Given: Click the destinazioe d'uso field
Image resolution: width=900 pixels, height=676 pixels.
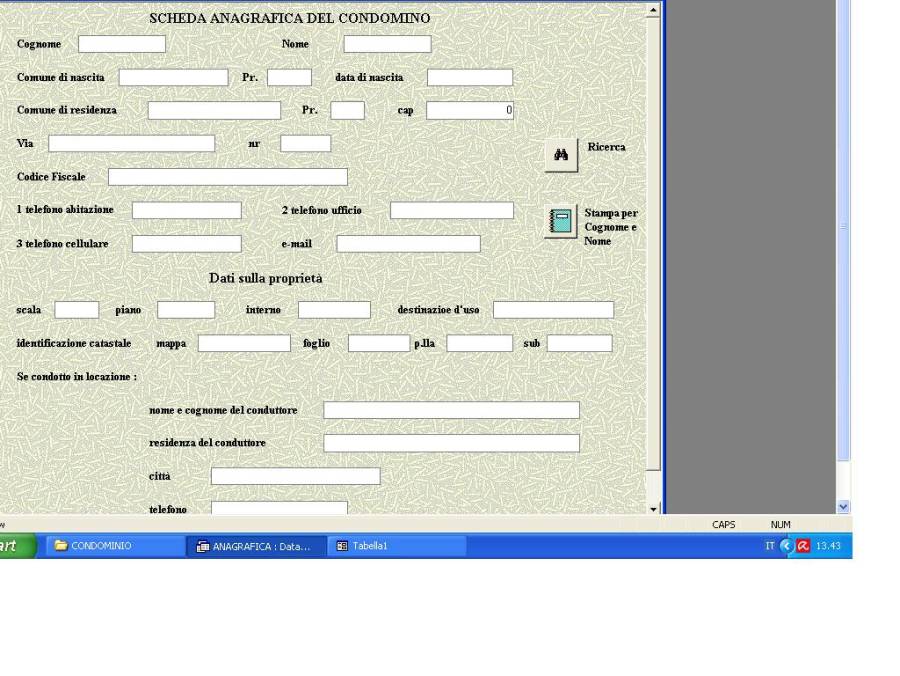Looking at the screenshot, I should click(553, 310).
